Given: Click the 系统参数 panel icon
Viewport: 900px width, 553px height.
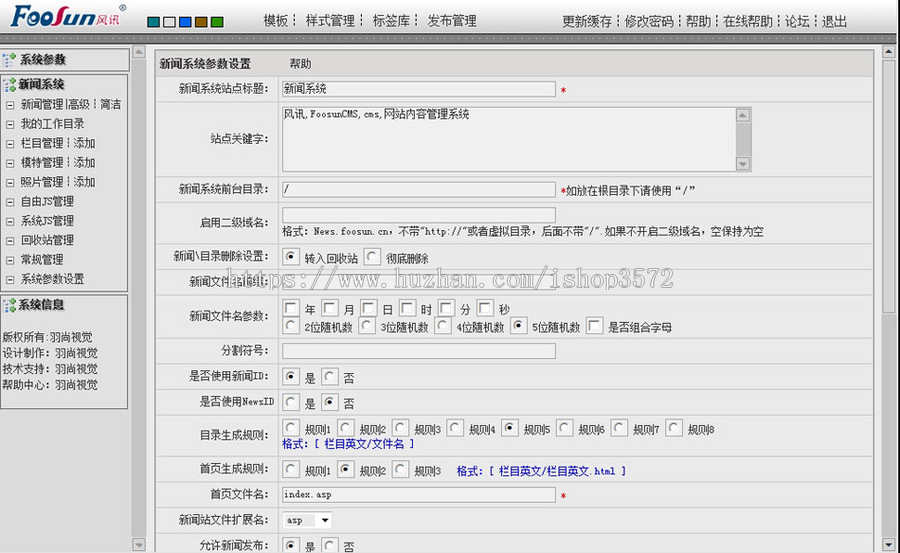Looking at the screenshot, I should pos(9,60).
